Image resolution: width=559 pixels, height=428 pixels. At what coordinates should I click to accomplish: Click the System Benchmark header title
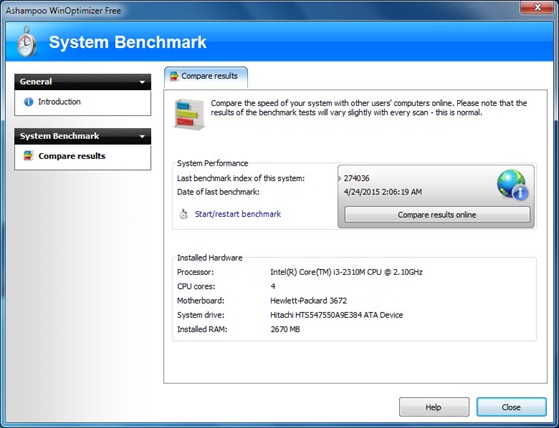(x=128, y=42)
